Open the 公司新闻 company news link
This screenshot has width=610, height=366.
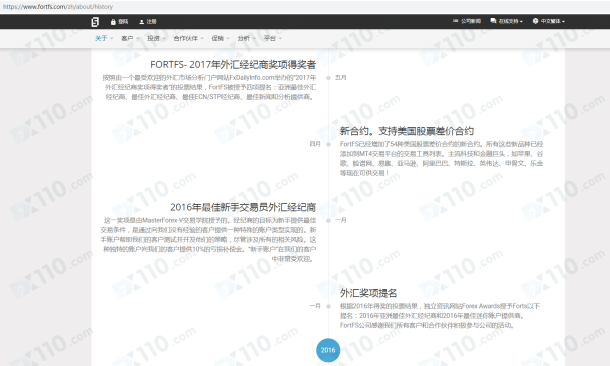(x=471, y=21)
